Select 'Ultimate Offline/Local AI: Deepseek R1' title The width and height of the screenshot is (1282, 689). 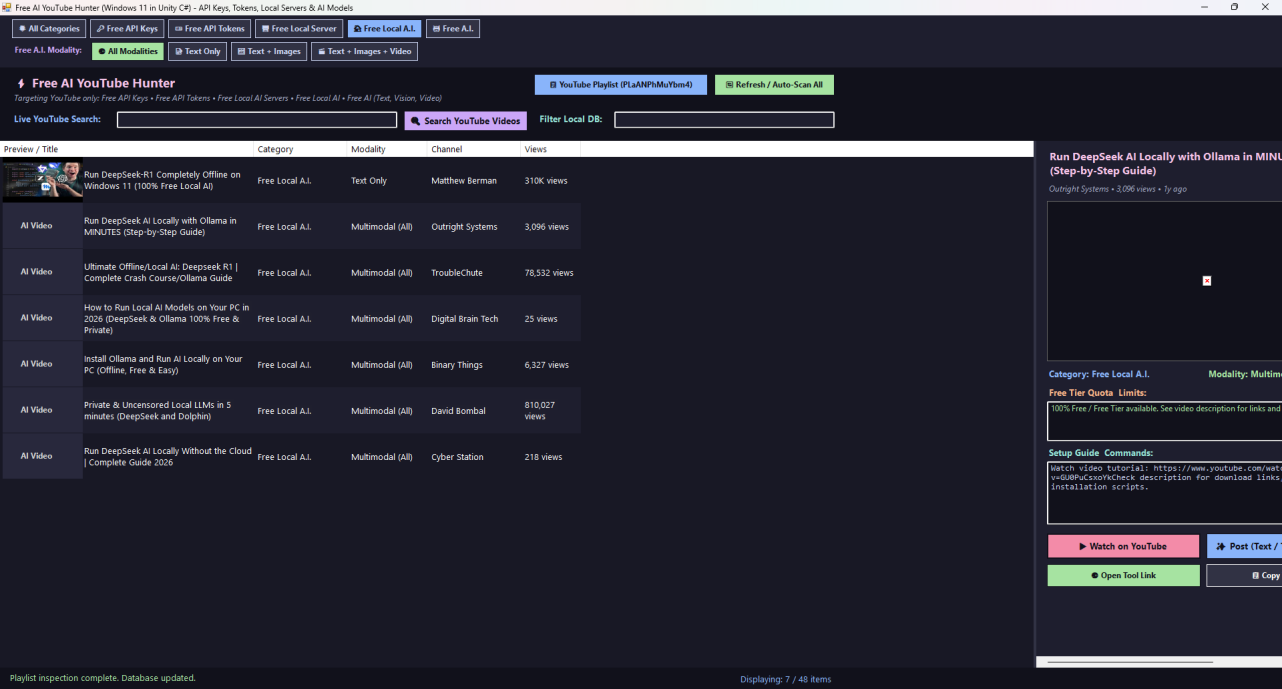point(161,272)
